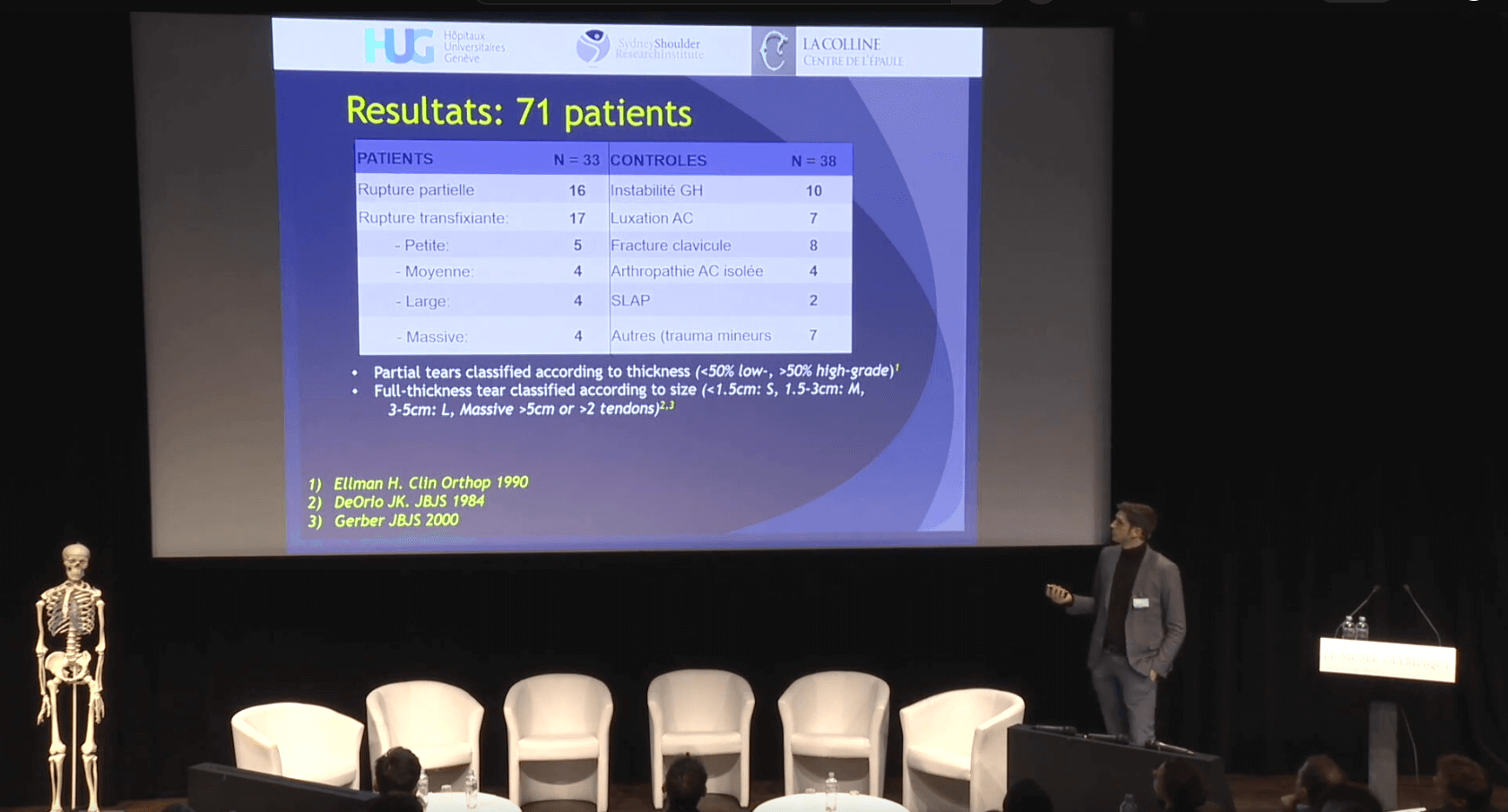The image size is (1508, 812).
Task: Click the value 5 in the Petite row
Action: [577, 246]
